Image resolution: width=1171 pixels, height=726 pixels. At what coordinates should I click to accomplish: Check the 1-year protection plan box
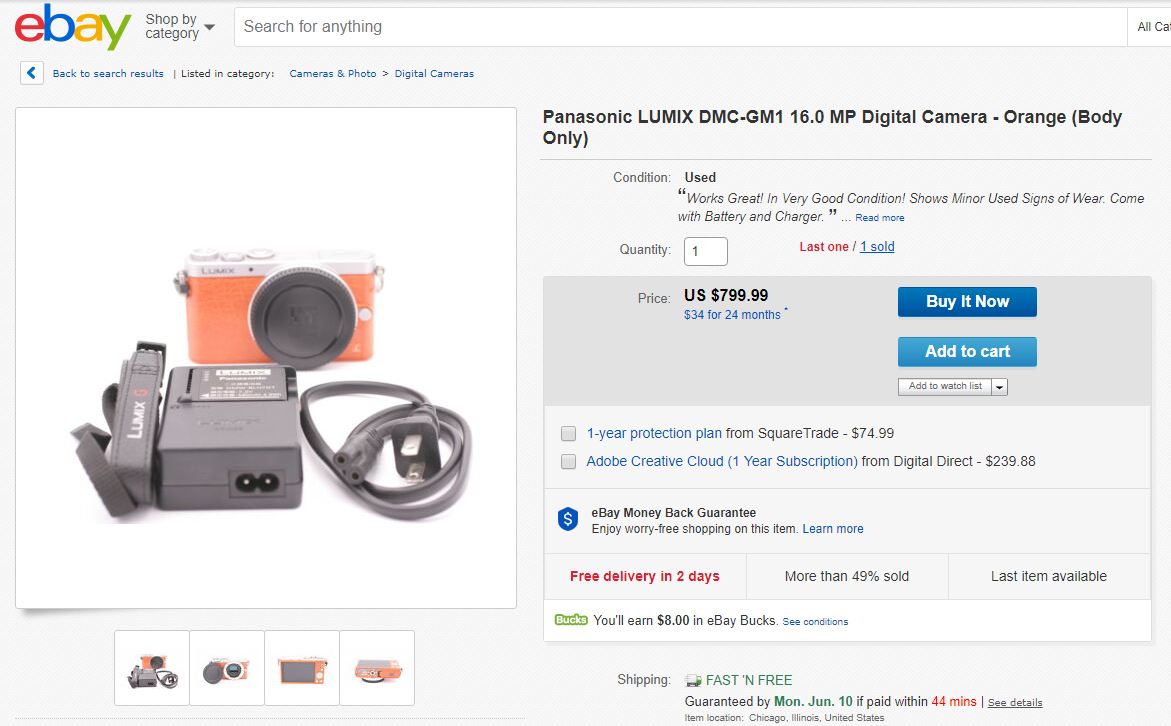pos(569,433)
